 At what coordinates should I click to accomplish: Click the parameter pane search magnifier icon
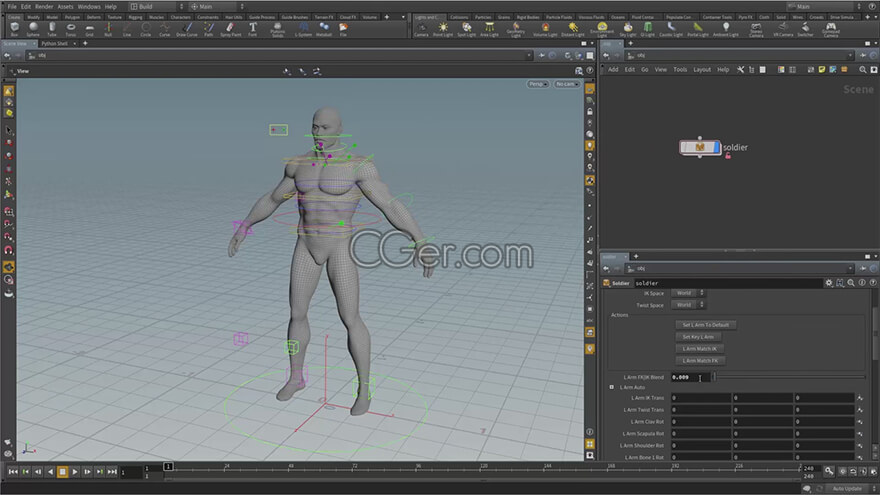(x=851, y=283)
